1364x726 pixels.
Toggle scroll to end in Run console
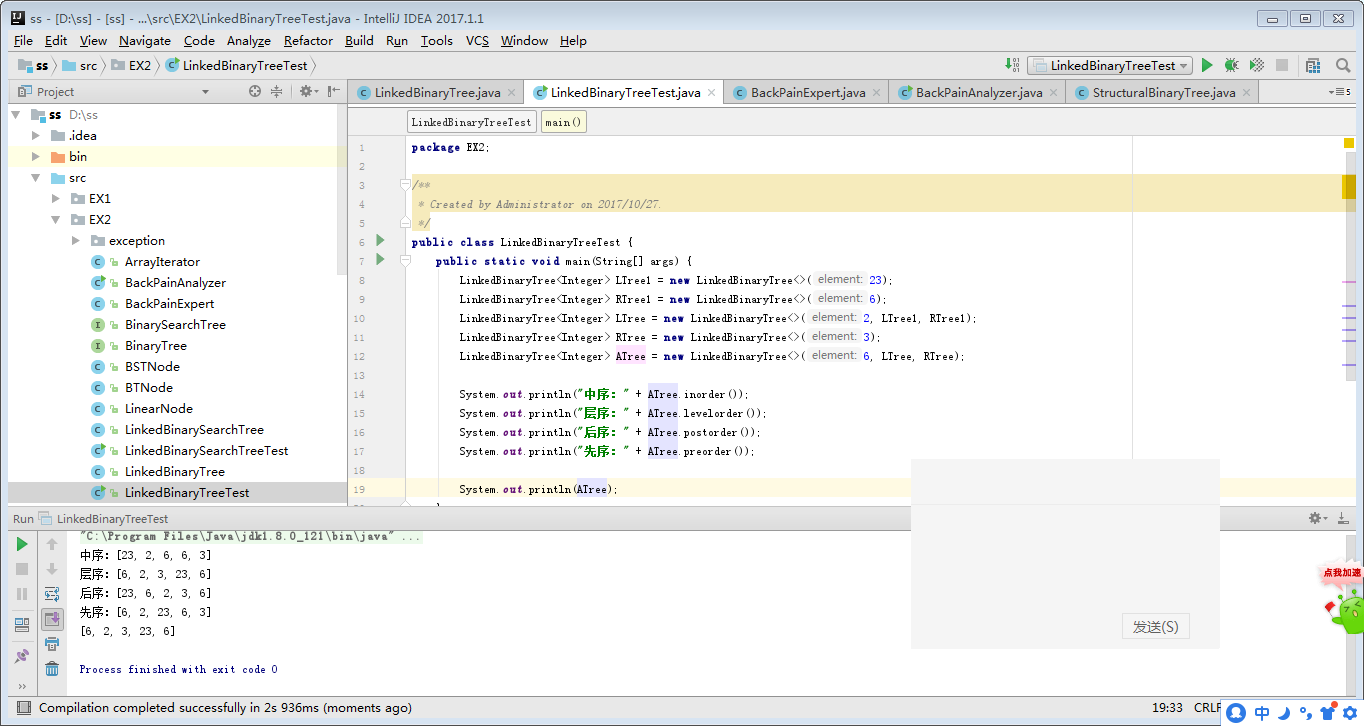52,619
